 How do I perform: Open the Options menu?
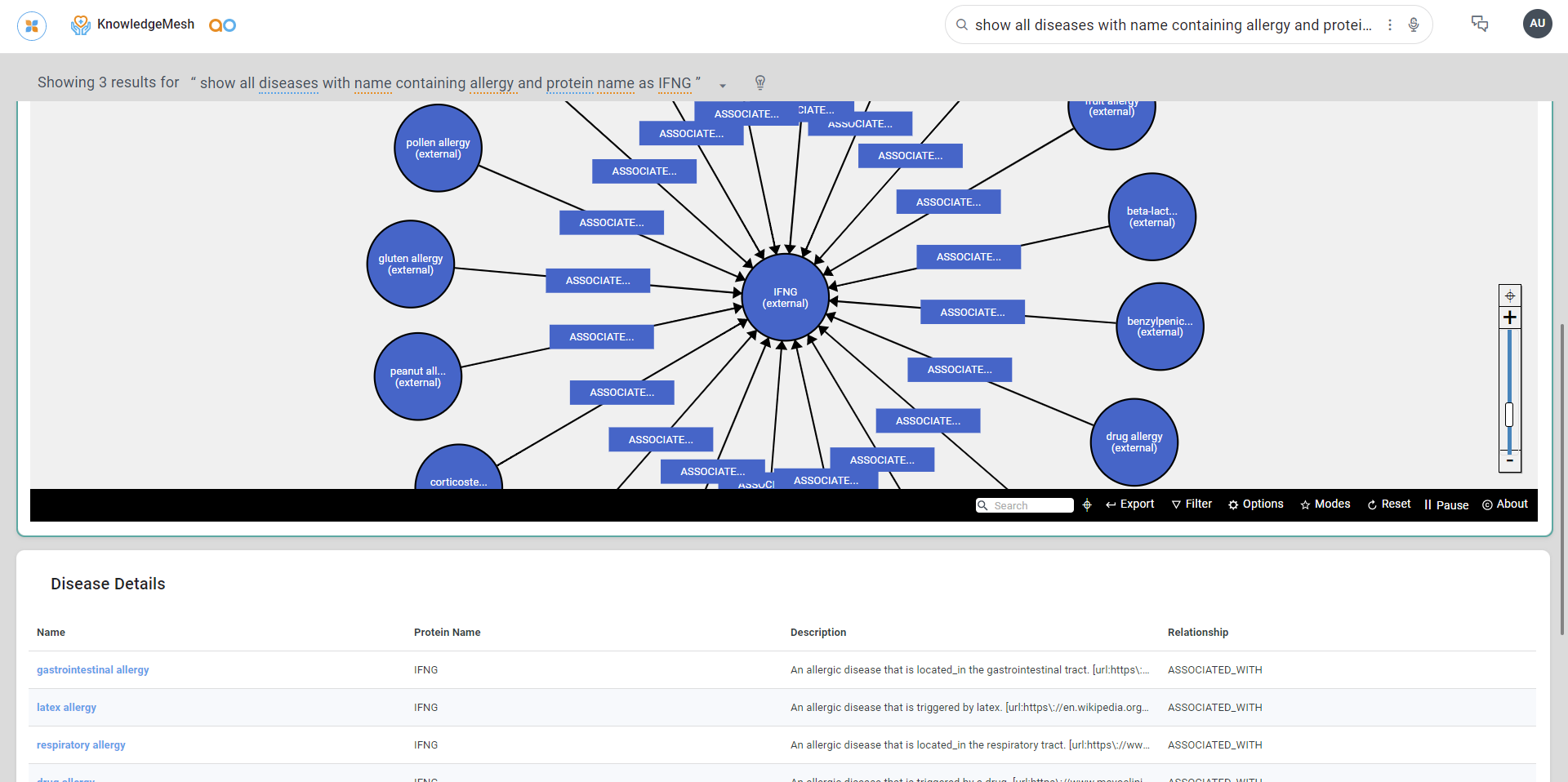(1255, 504)
